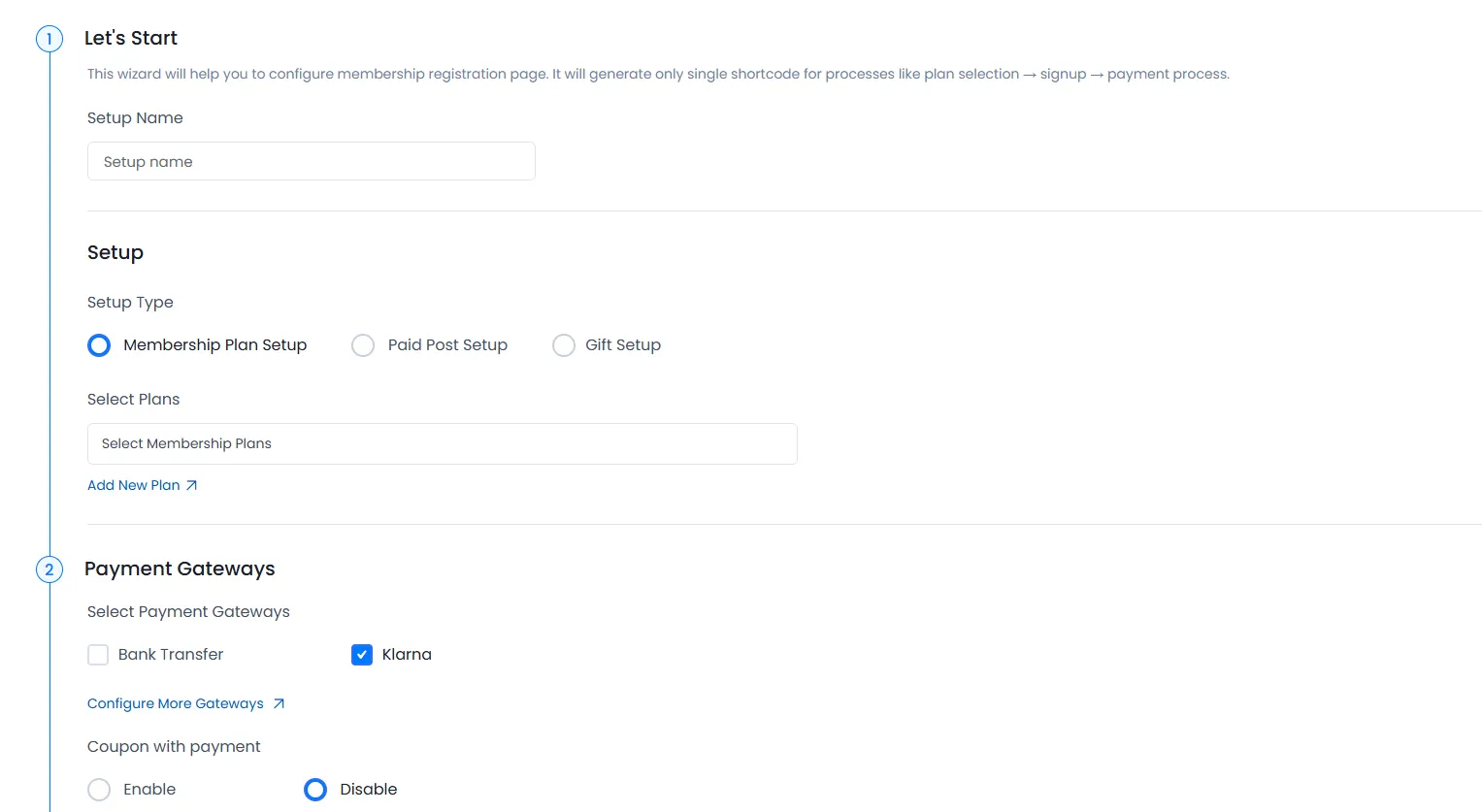1482x812 pixels.
Task: Click the Configure More Gateways link
Action: [x=175, y=703]
